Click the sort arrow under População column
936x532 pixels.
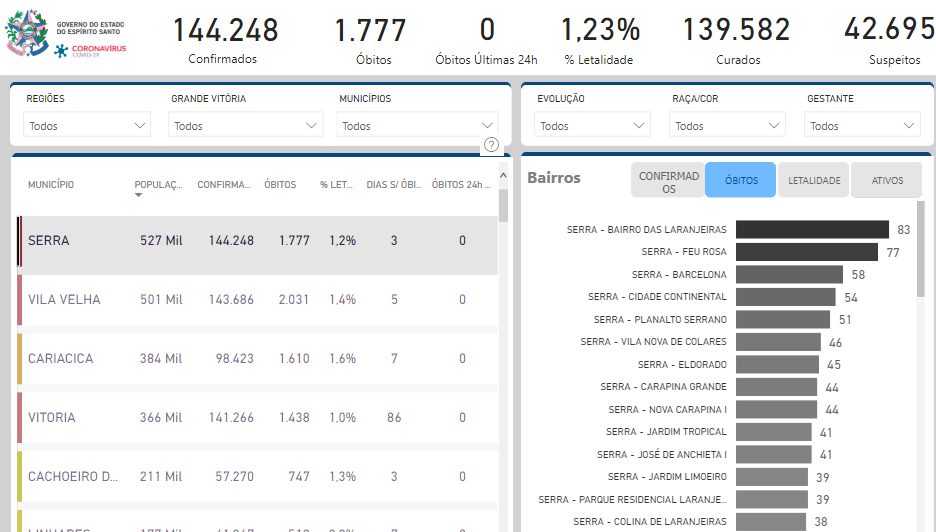[138, 195]
